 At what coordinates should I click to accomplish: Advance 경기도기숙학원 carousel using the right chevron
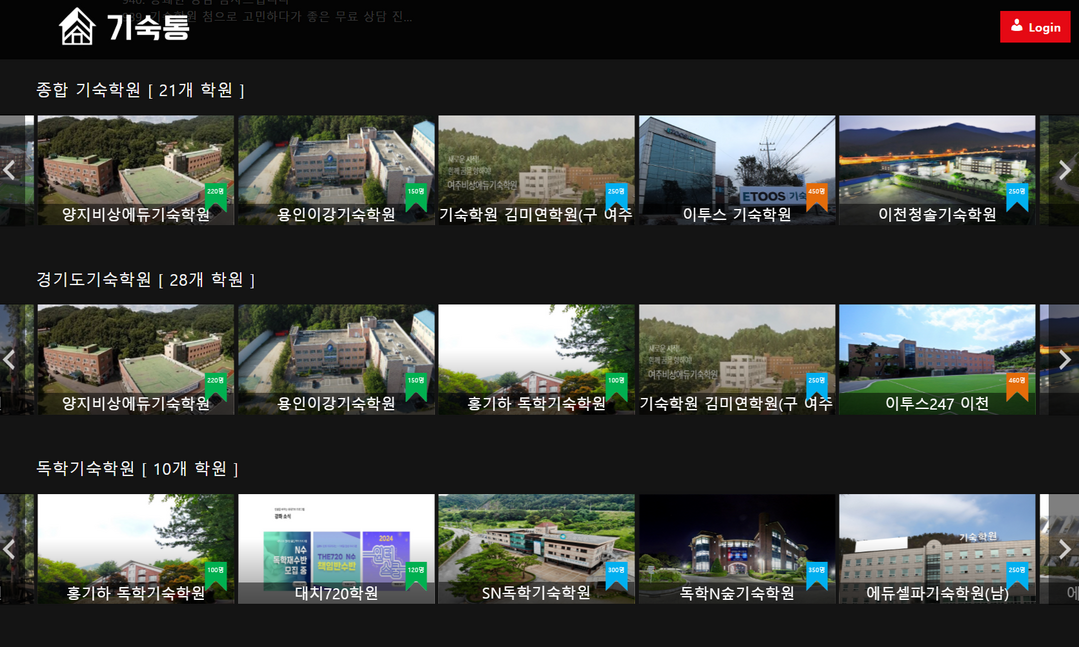(1064, 359)
